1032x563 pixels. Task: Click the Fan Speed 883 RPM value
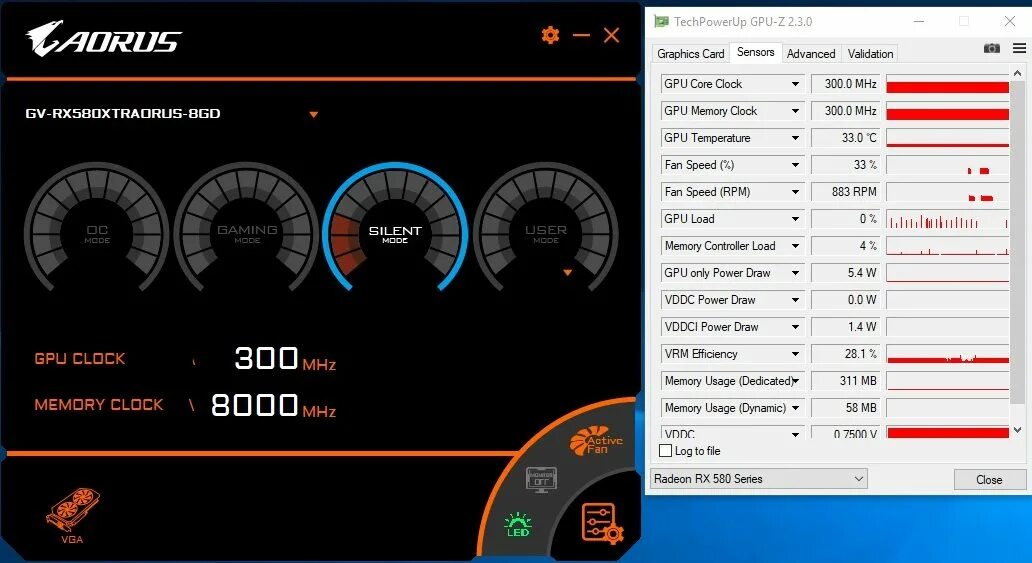coord(846,192)
